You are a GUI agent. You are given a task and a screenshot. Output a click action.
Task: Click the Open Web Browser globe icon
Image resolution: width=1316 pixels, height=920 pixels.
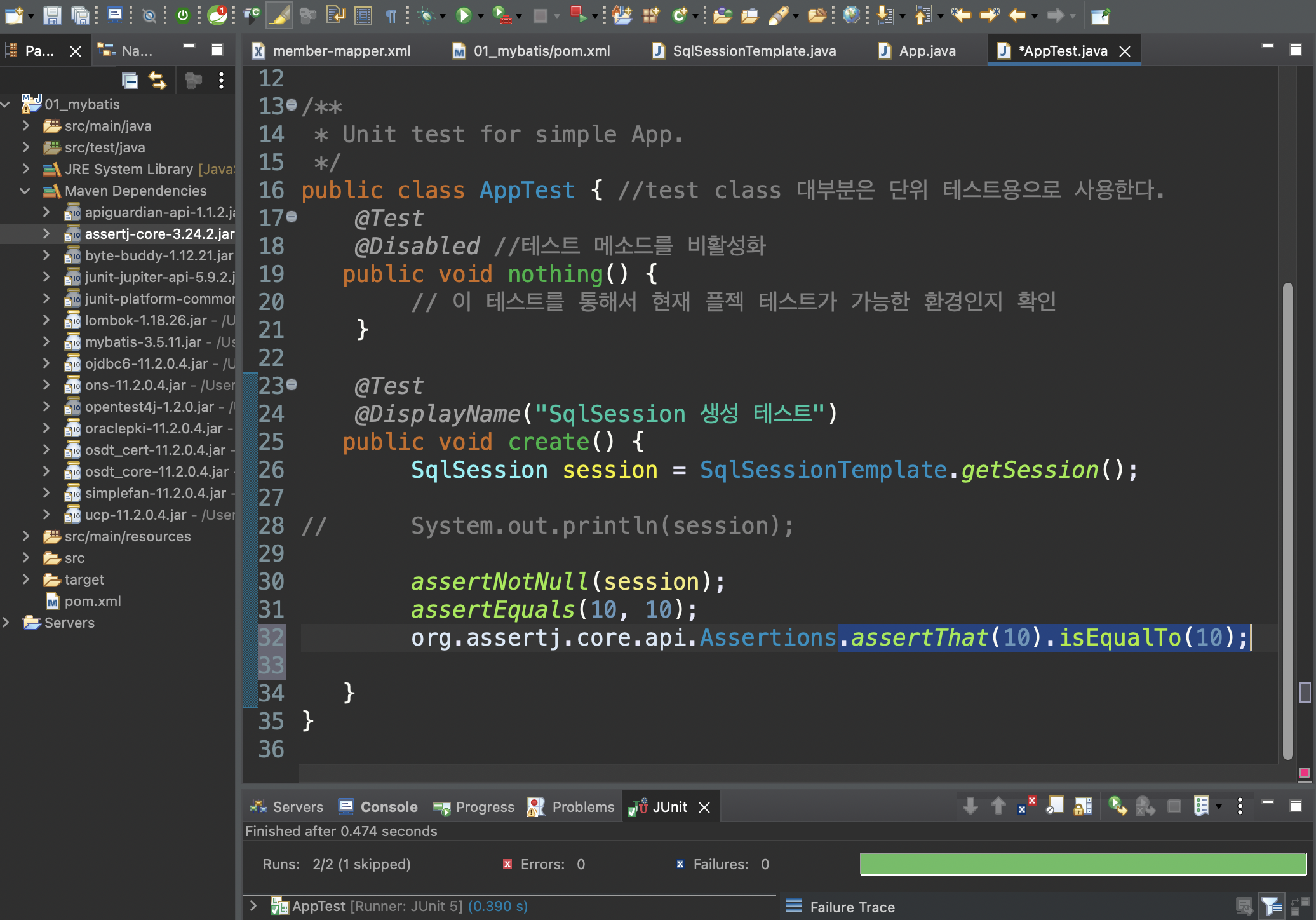851,15
